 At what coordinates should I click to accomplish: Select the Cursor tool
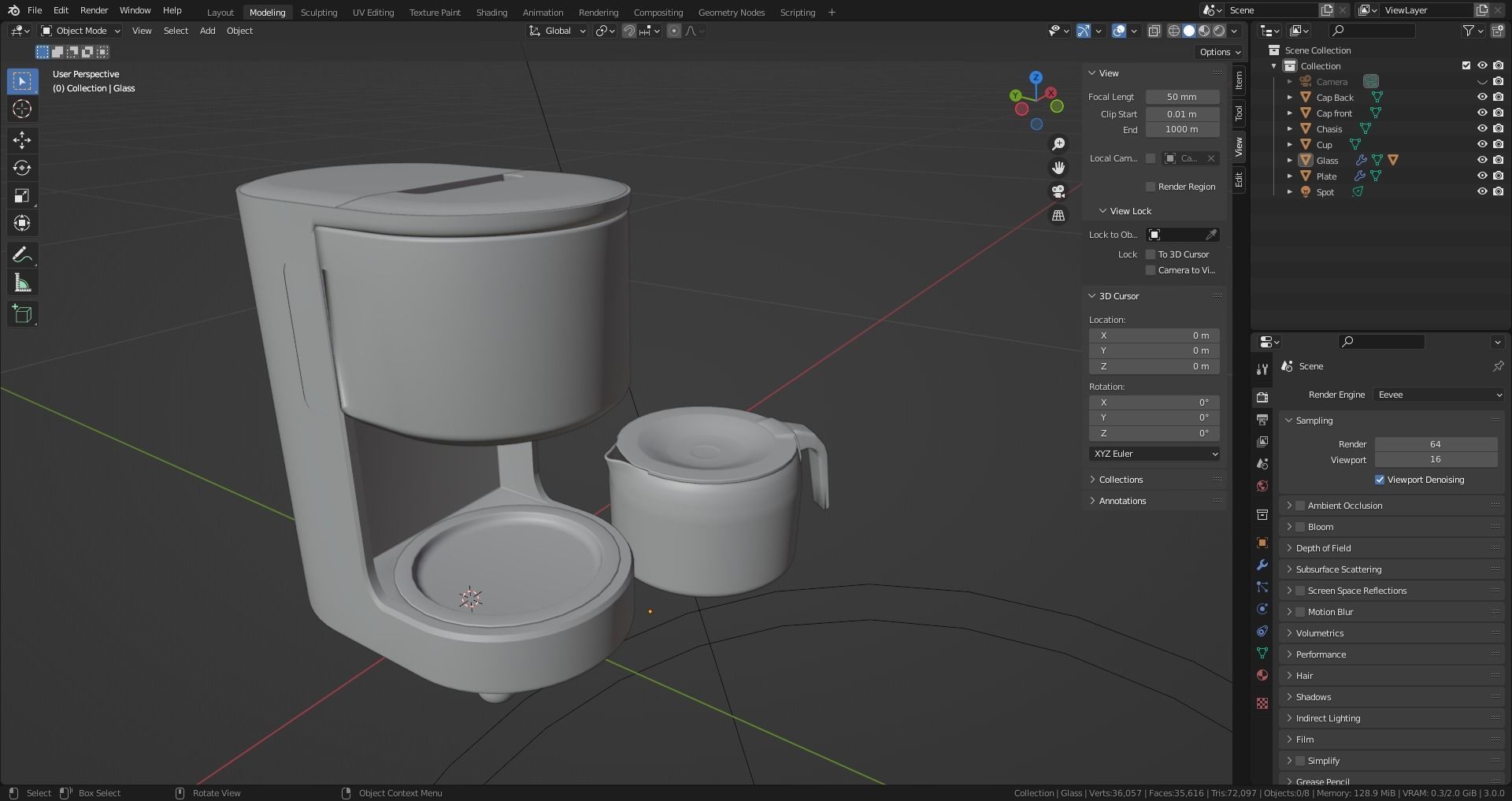point(22,109)
